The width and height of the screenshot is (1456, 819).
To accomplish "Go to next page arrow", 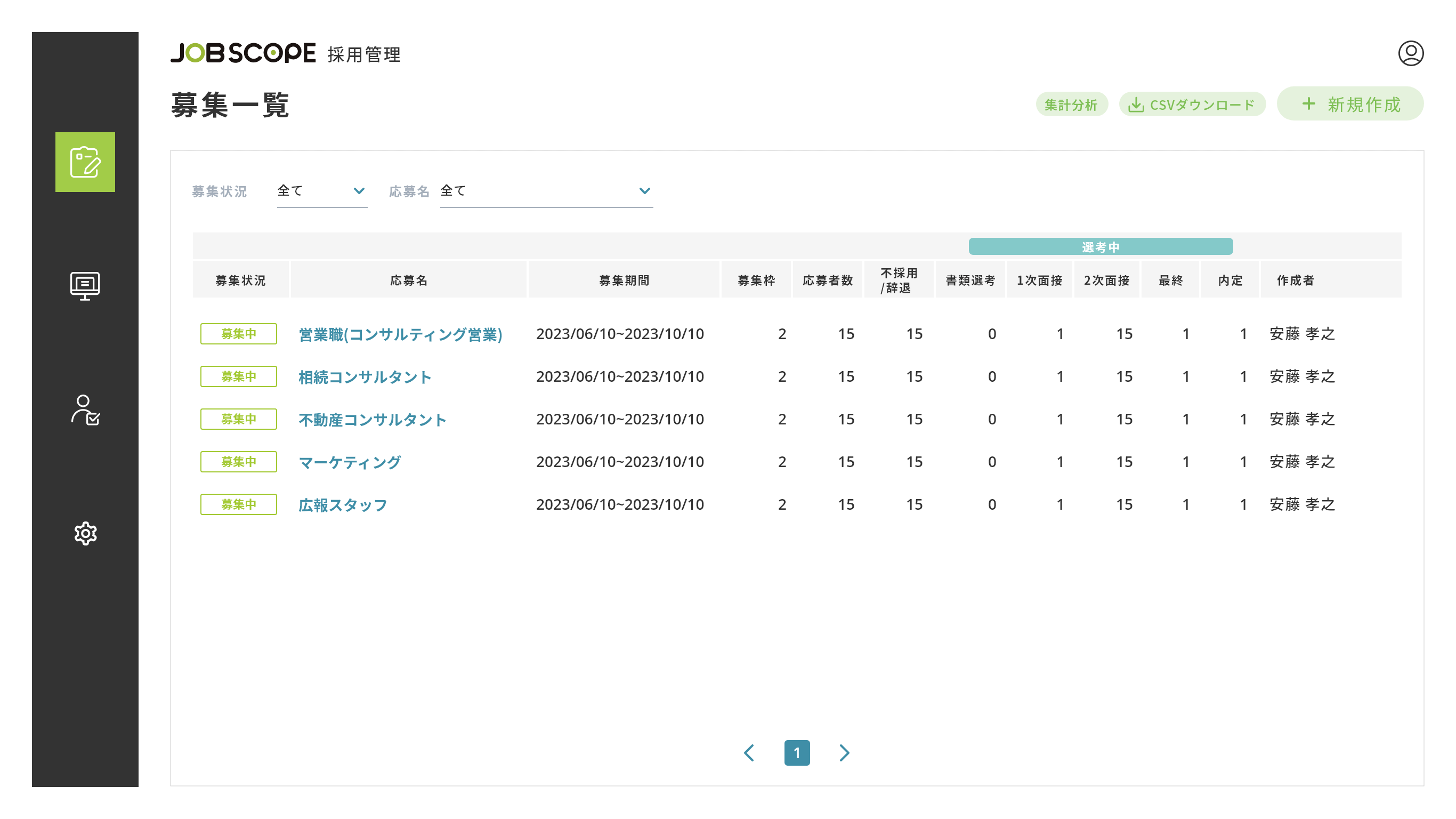I will [844, 753].
